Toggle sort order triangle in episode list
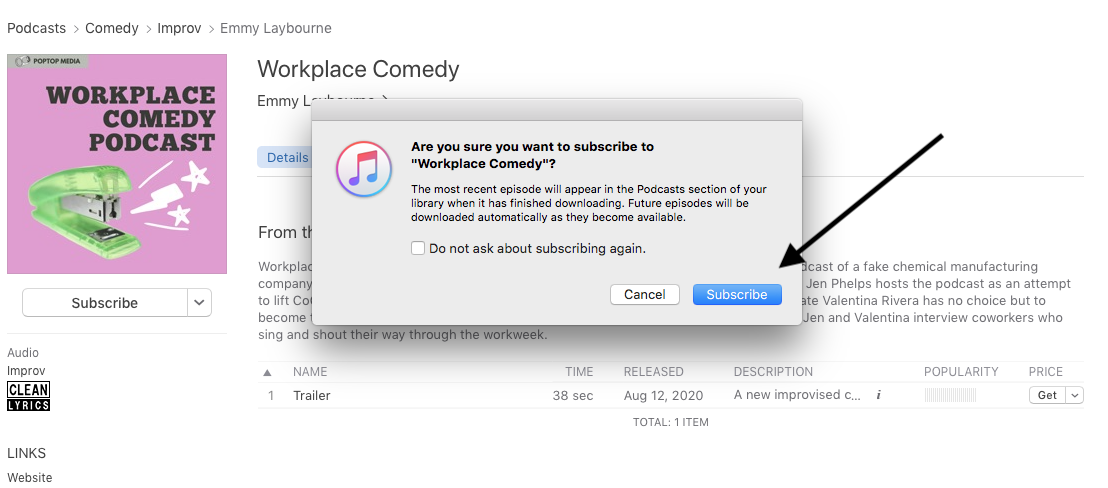The height and width of the screenshot is (488, 1108). pos(268,372)
